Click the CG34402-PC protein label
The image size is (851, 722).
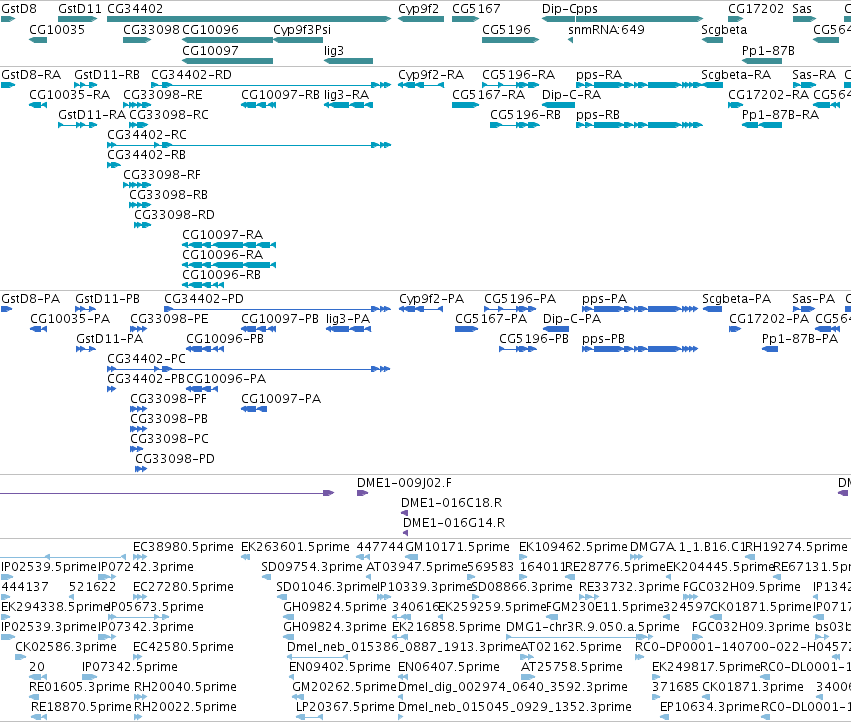coord(147,359)
